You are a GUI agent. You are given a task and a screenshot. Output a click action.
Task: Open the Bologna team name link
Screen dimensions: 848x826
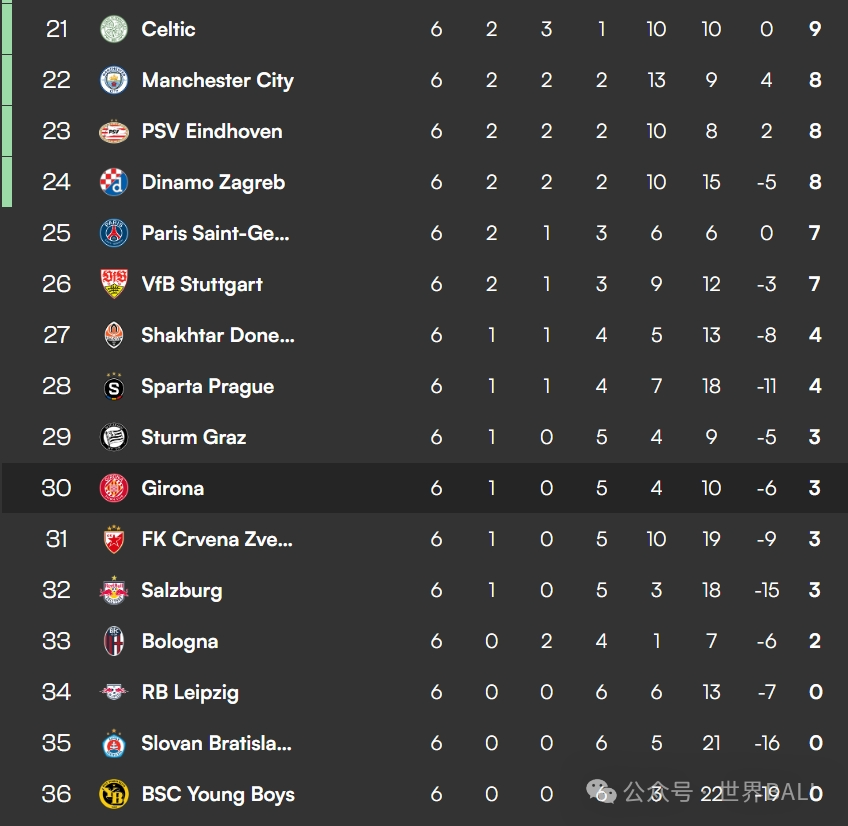(180, 642)
